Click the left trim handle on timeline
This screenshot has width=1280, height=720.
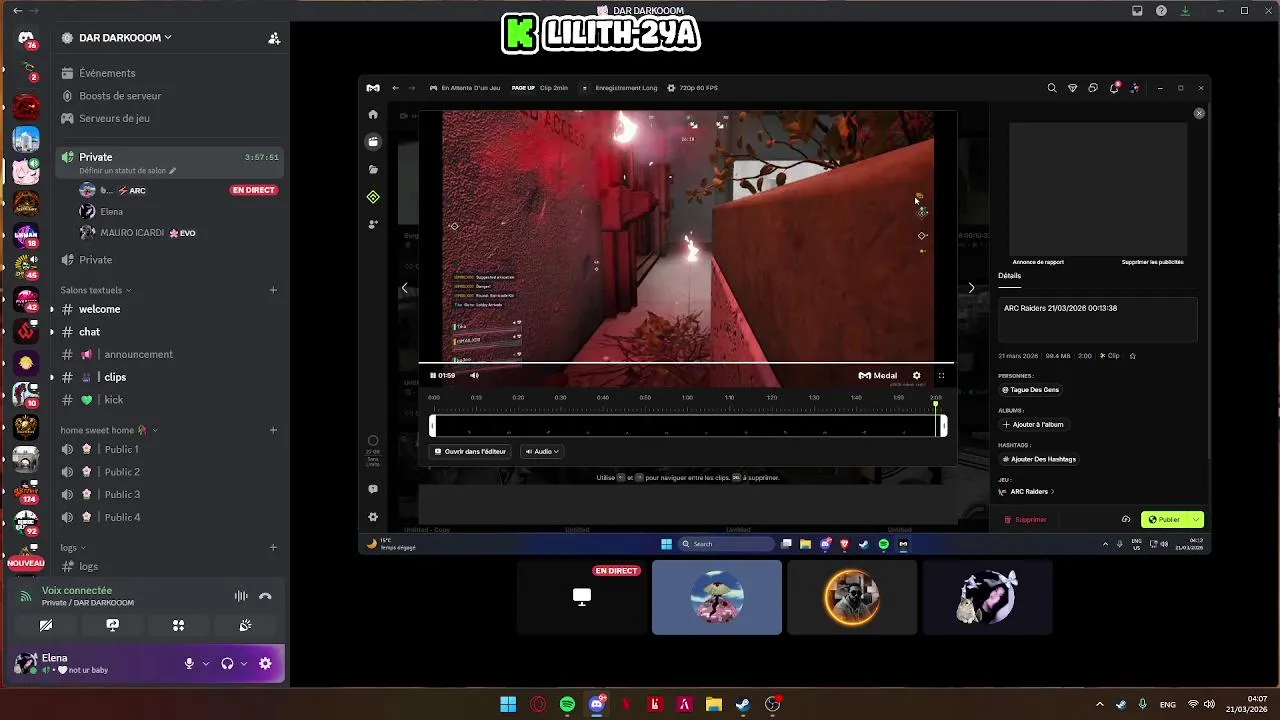433,426
